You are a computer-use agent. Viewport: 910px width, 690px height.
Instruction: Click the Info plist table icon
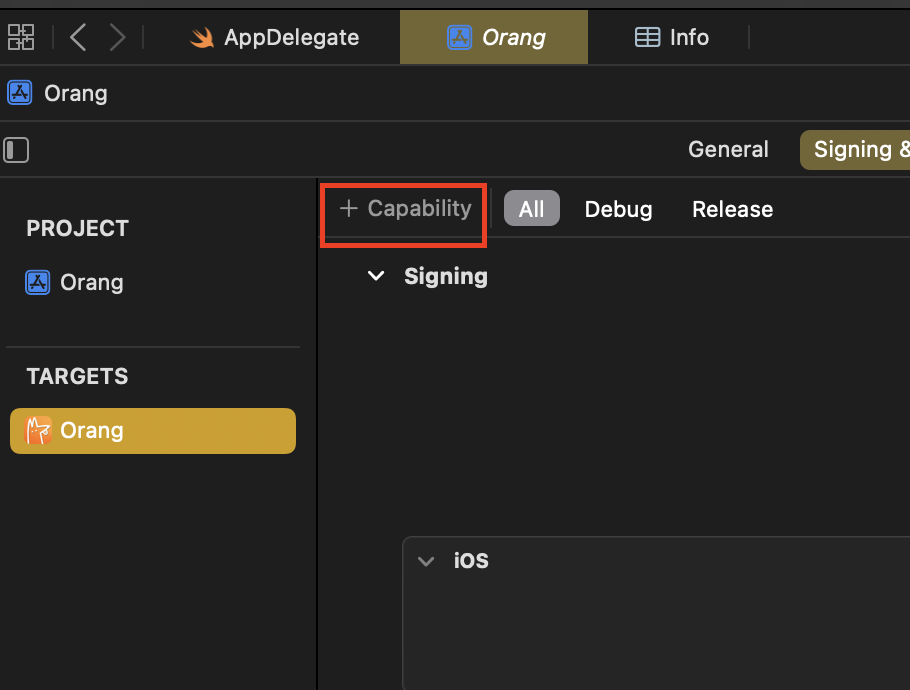647,37
